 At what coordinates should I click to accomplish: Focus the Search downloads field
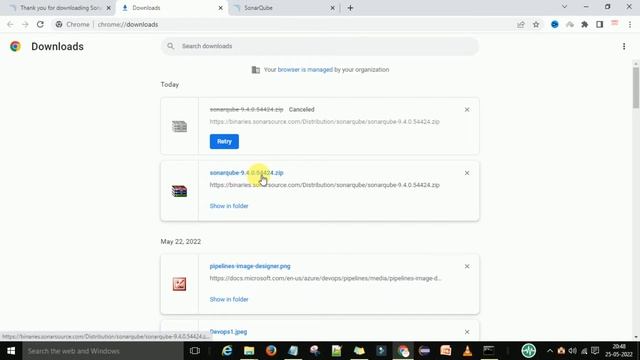pos(320,46)
